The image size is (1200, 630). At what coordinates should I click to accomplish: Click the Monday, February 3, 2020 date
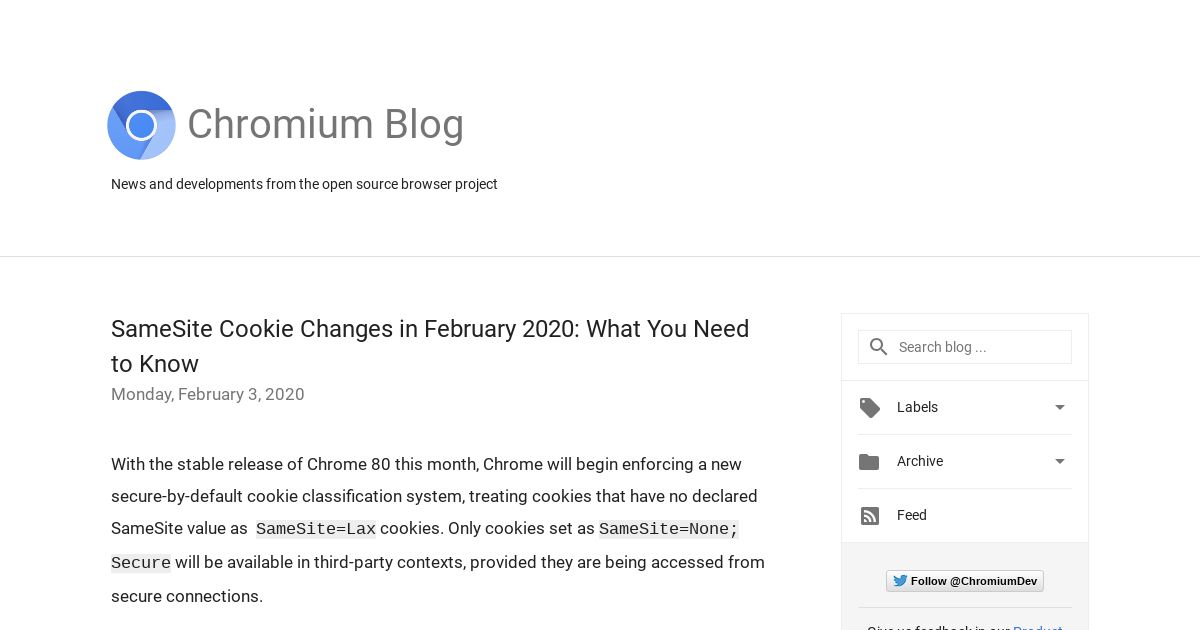[x=208, y=394]
